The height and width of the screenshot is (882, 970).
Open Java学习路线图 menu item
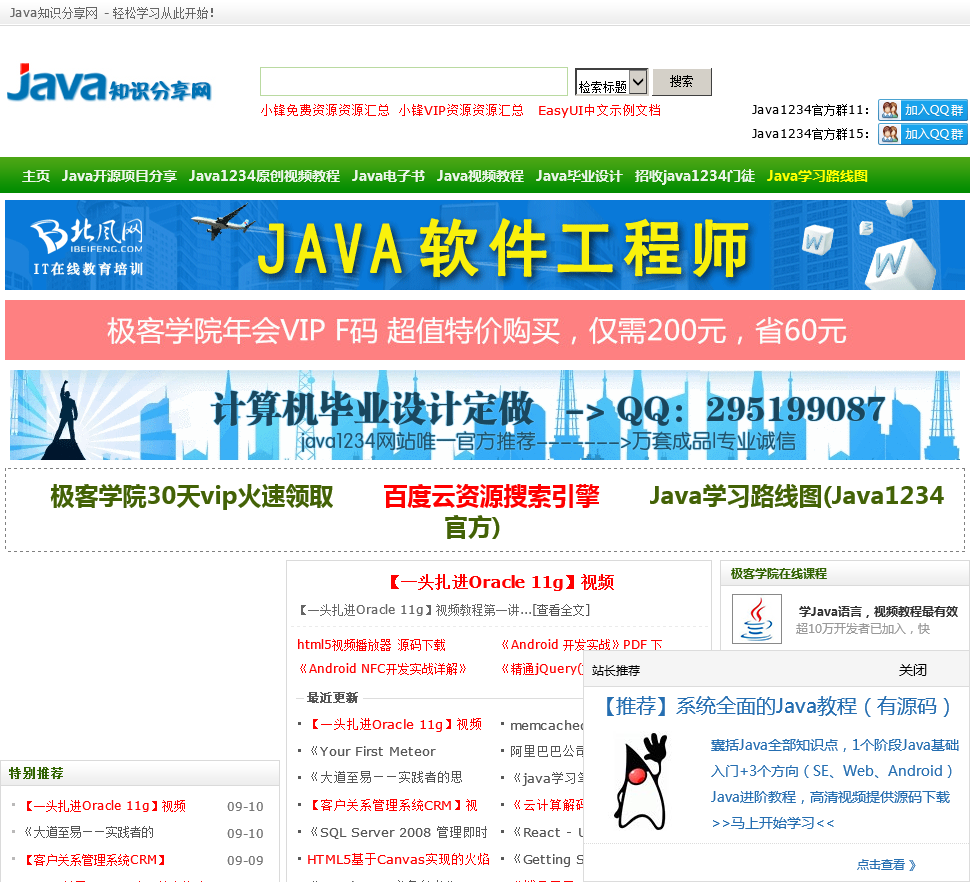(817, 176)
